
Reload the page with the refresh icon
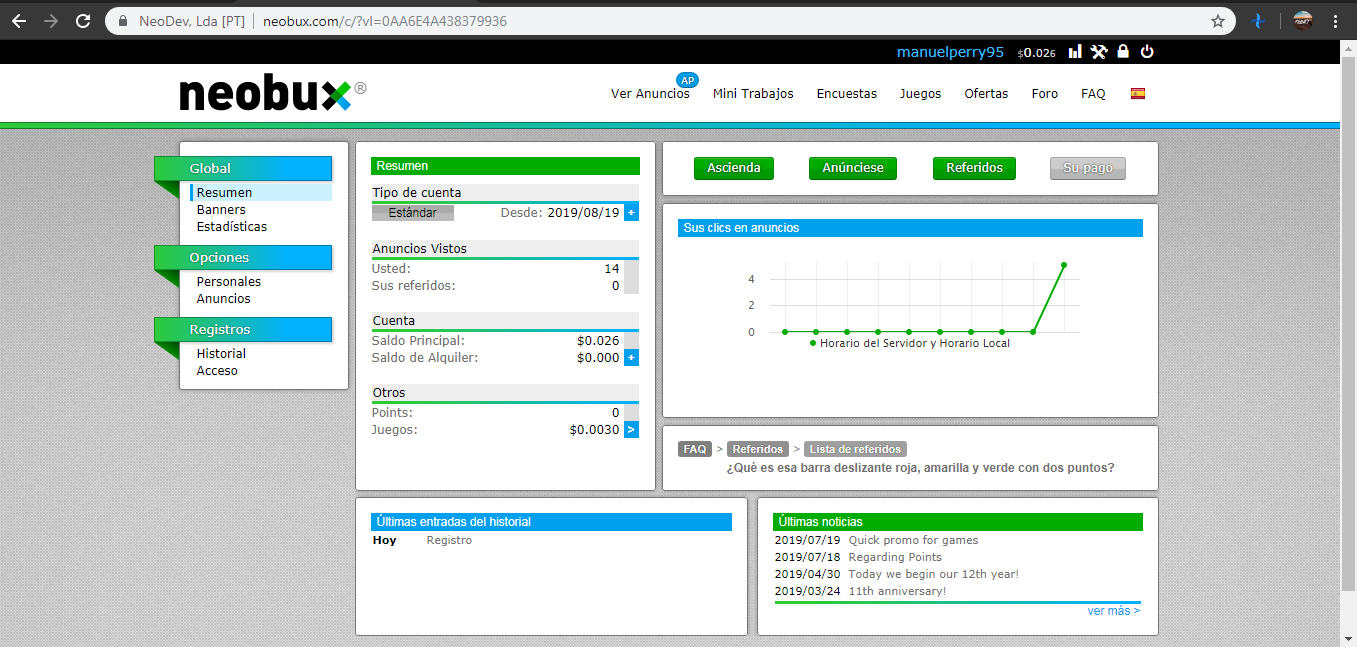83,20
